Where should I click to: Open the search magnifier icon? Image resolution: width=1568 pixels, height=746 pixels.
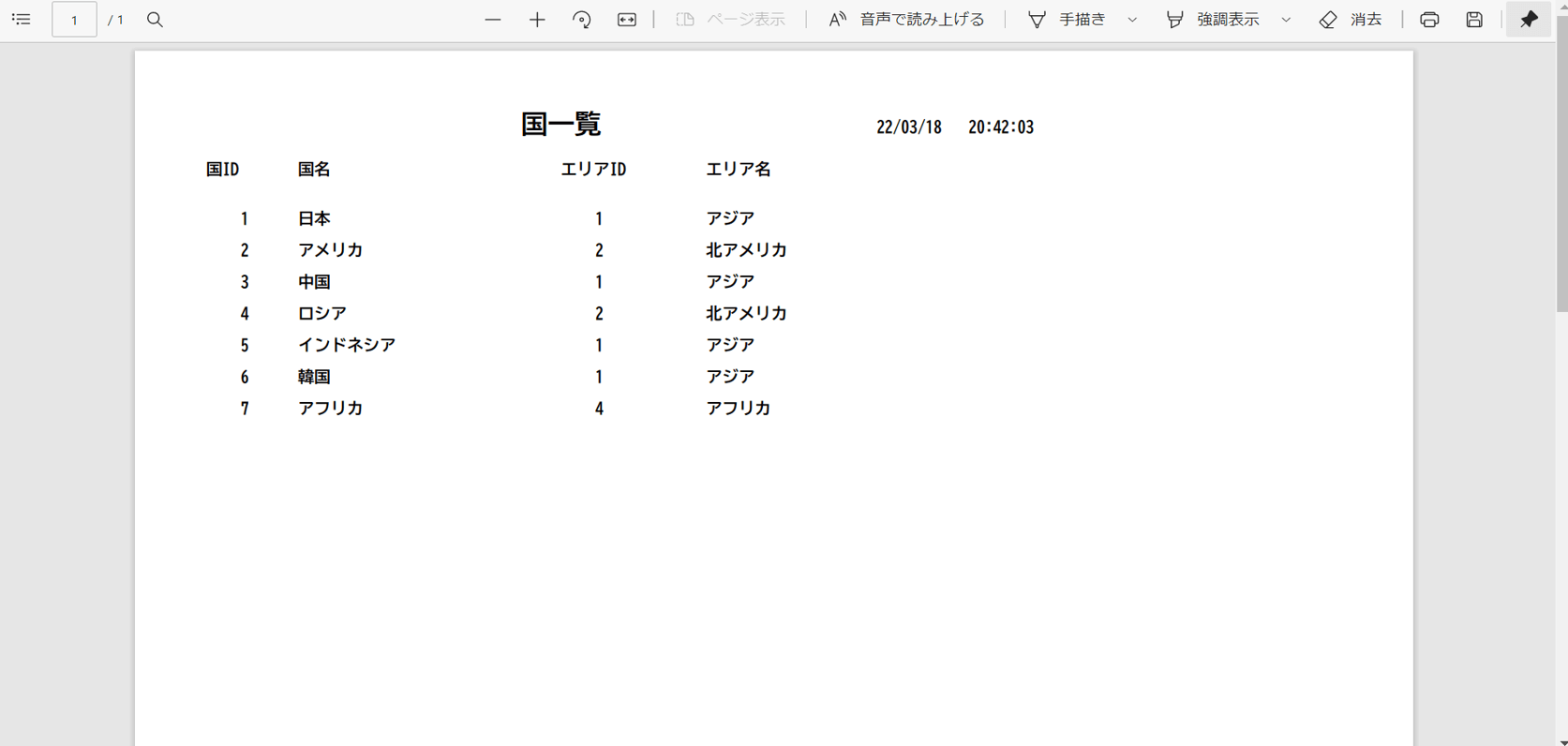click(x=156, y=20)
